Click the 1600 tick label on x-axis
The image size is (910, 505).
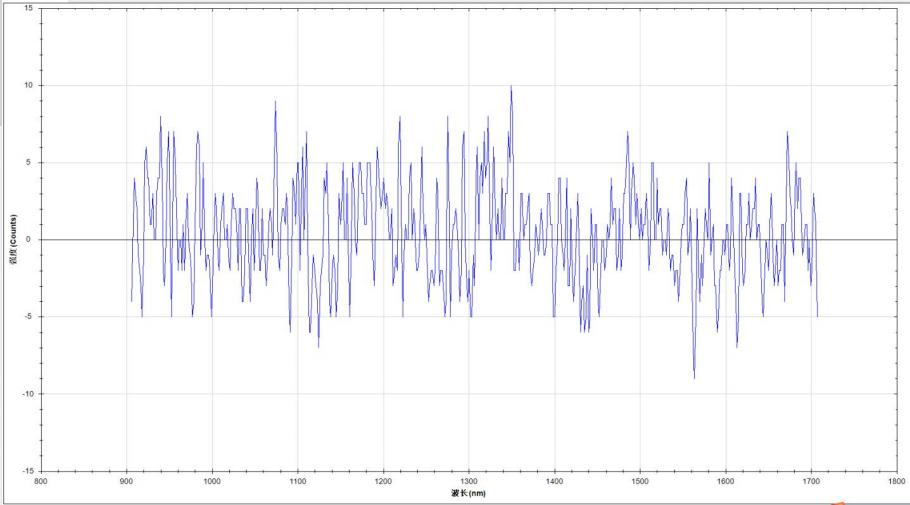(726, 481)
